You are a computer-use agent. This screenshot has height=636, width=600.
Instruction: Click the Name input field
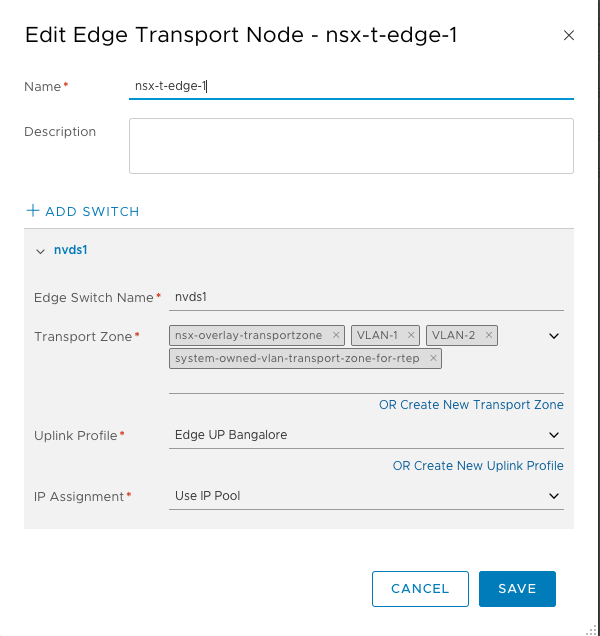pos(350,86)
